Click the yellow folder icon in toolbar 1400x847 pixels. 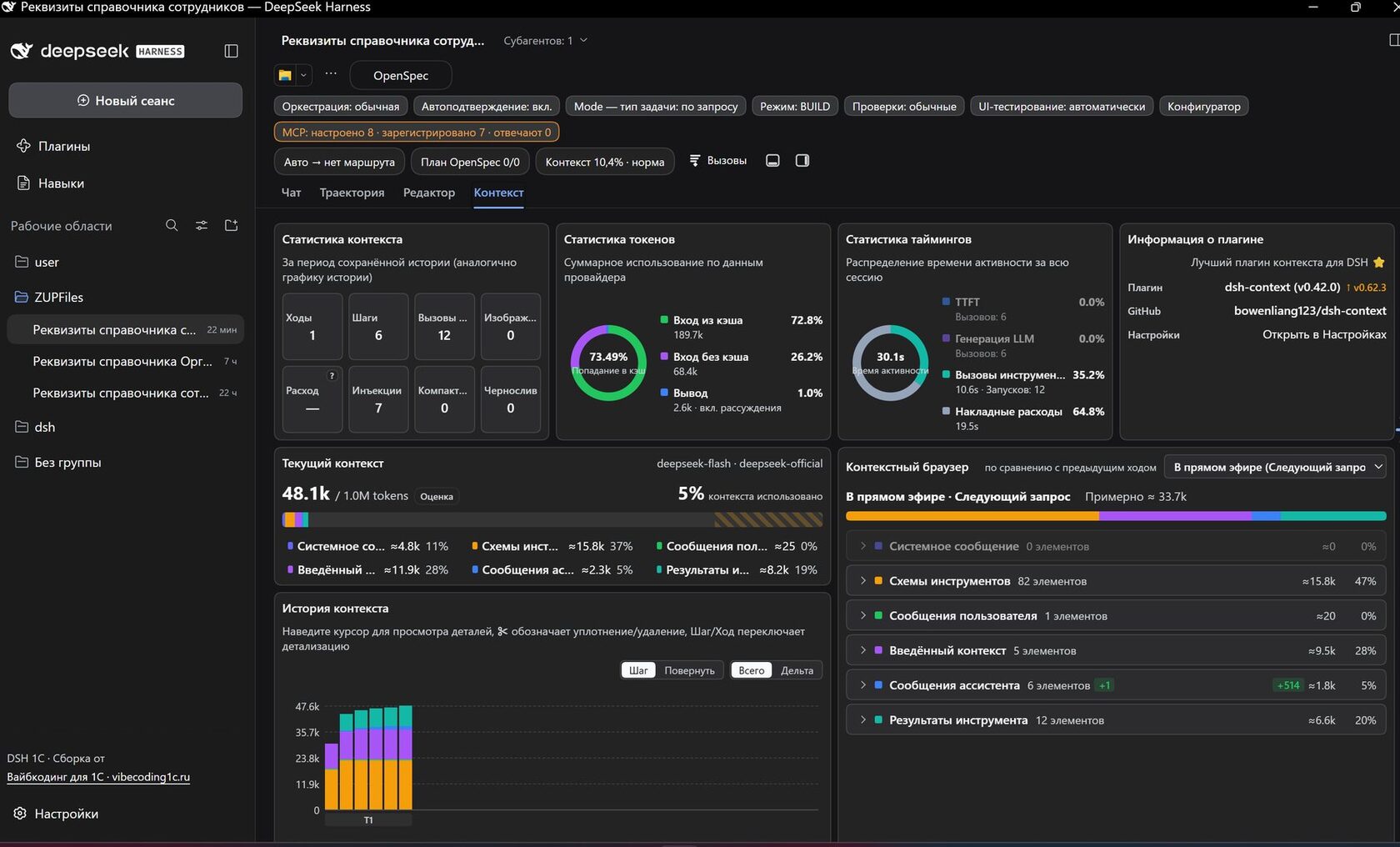point(285,75)
